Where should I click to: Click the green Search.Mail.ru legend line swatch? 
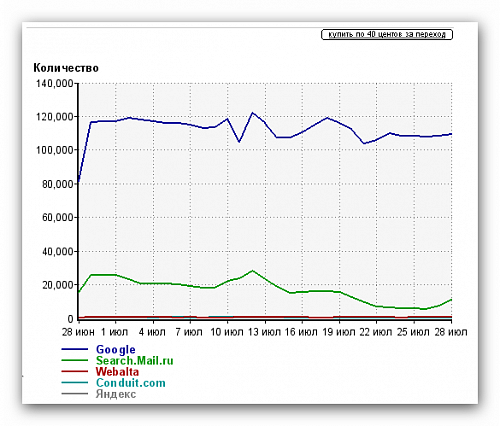coord(75,360)
